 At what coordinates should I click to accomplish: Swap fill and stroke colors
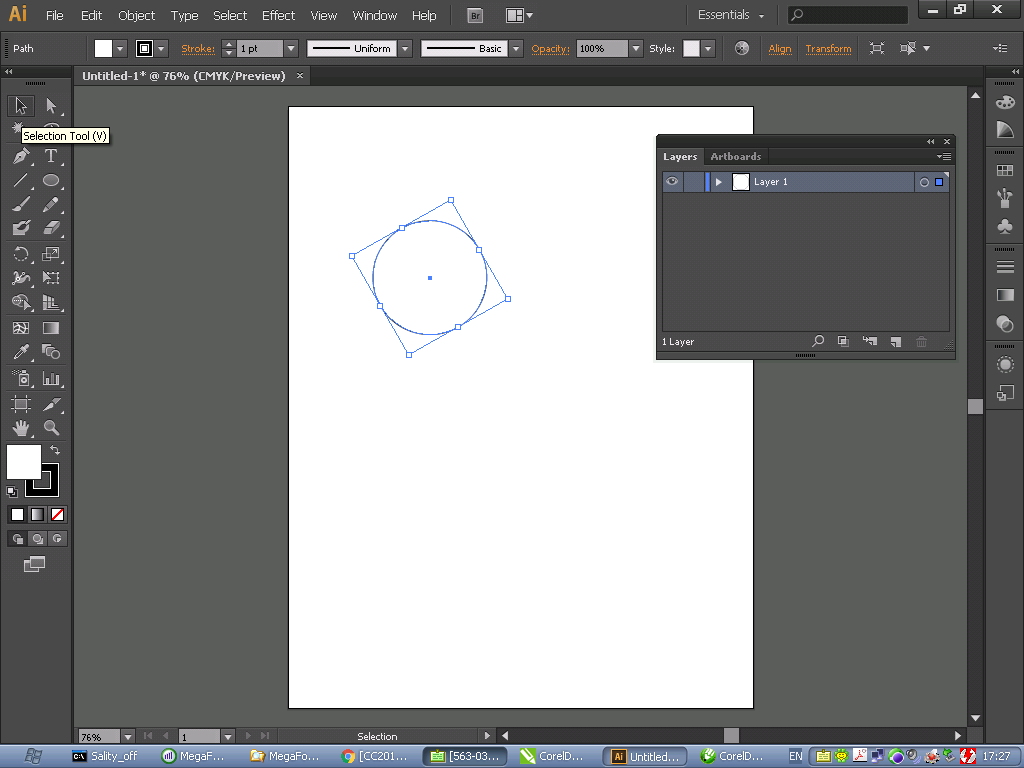point(56,450)
